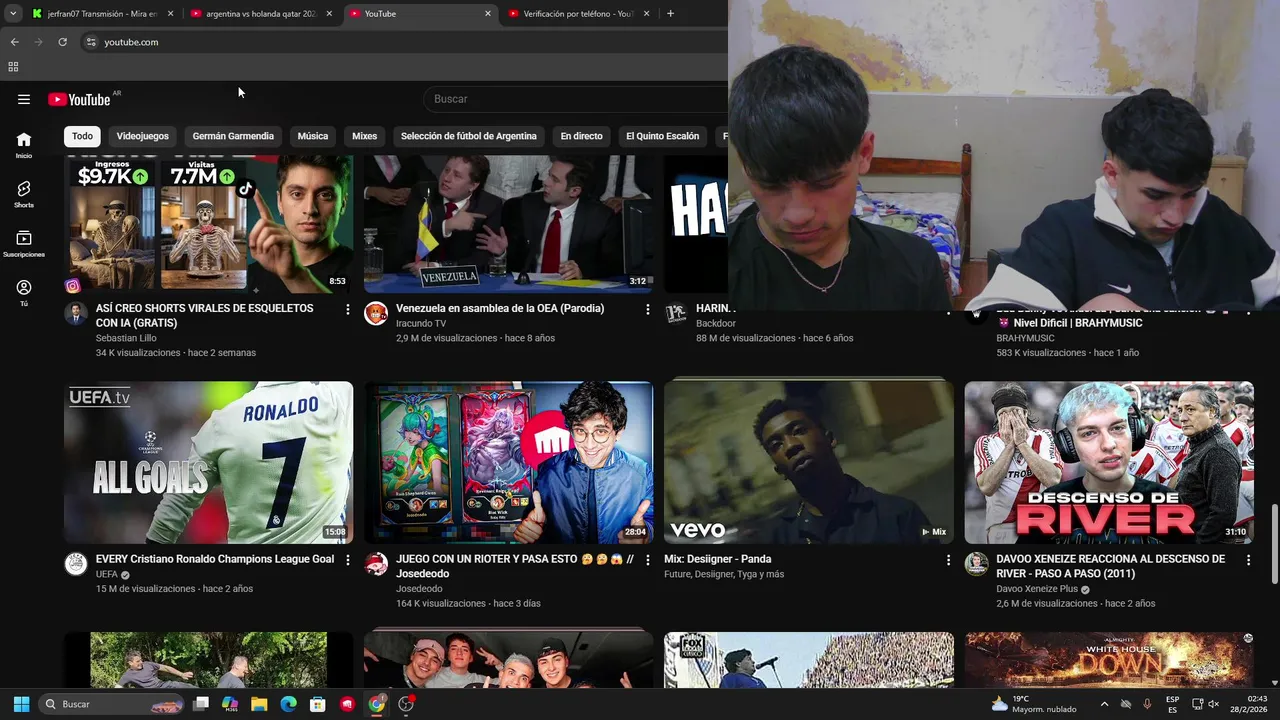Open File Explorer from the taskbar
Screen dimensions: 1280x720
coord(259,704)
